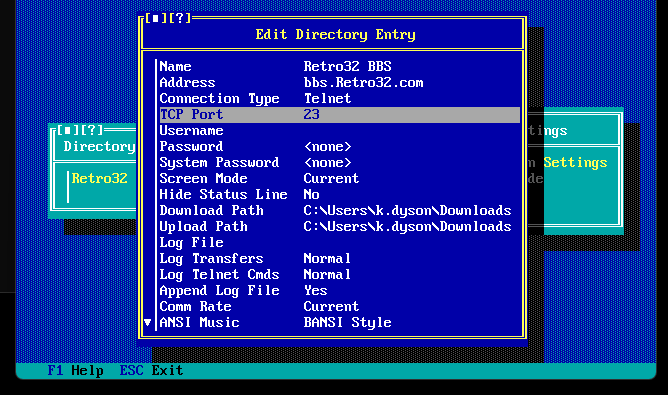This screenshot has height=395, width=668.
Task: Toggle Hide Status Line No value
Action: [311, 195]
